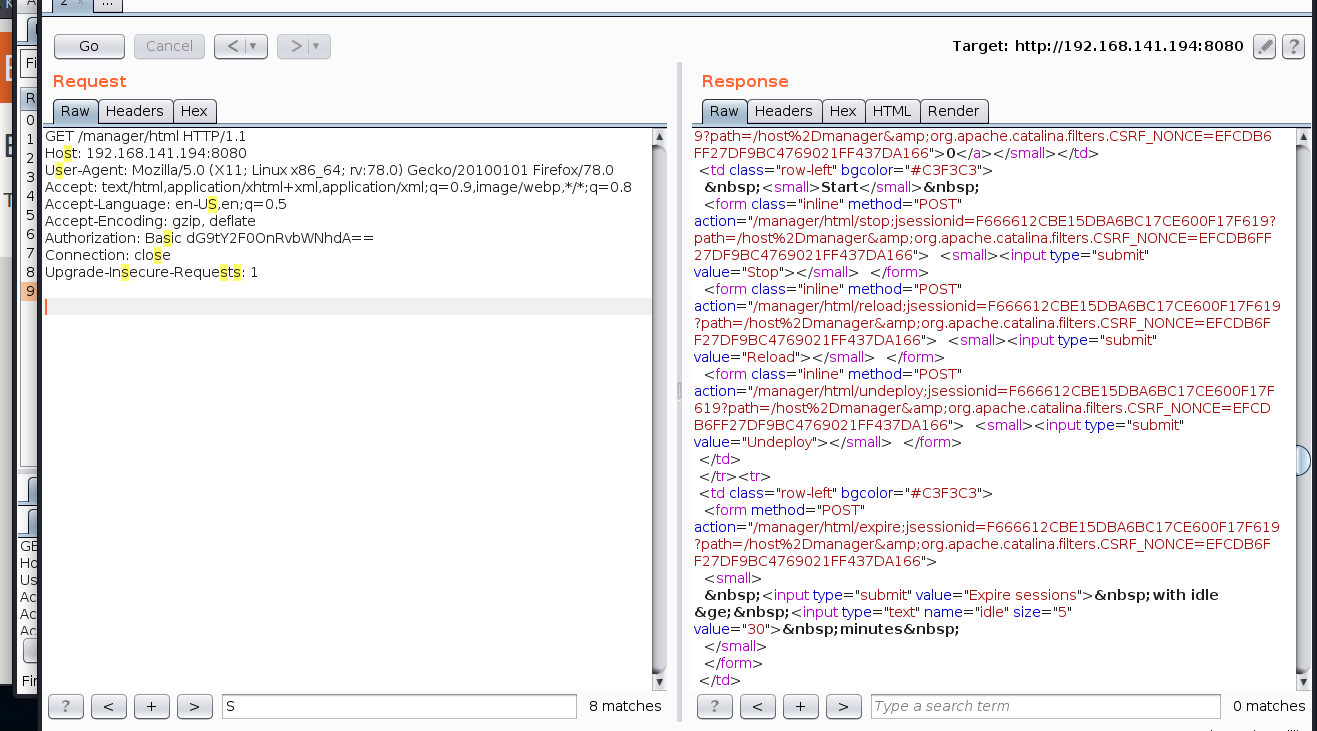Click the request search field containing S

399,706
